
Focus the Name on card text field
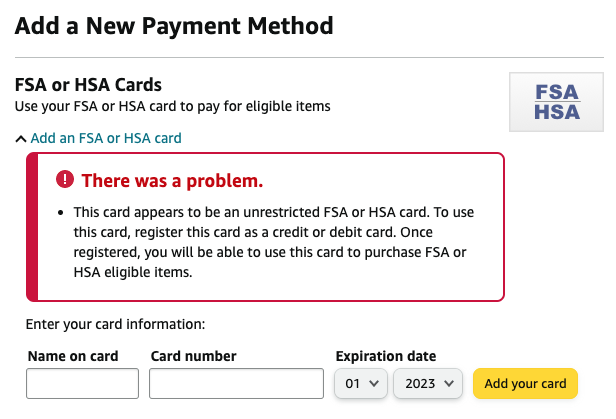click(x=82, y=383)
